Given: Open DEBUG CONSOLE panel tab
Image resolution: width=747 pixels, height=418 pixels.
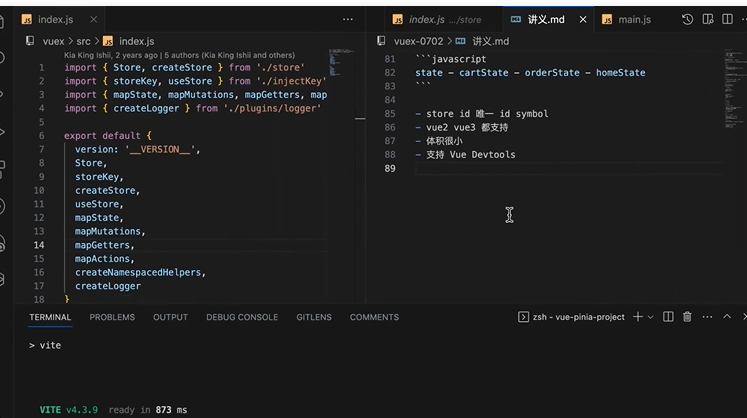Looking at the screenshot, I should 242,317.
